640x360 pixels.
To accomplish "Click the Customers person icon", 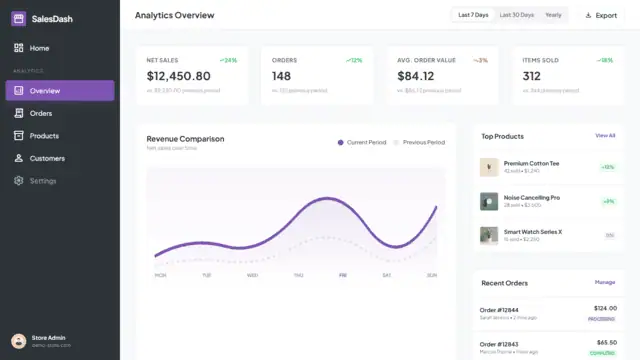I will (18, 158).
